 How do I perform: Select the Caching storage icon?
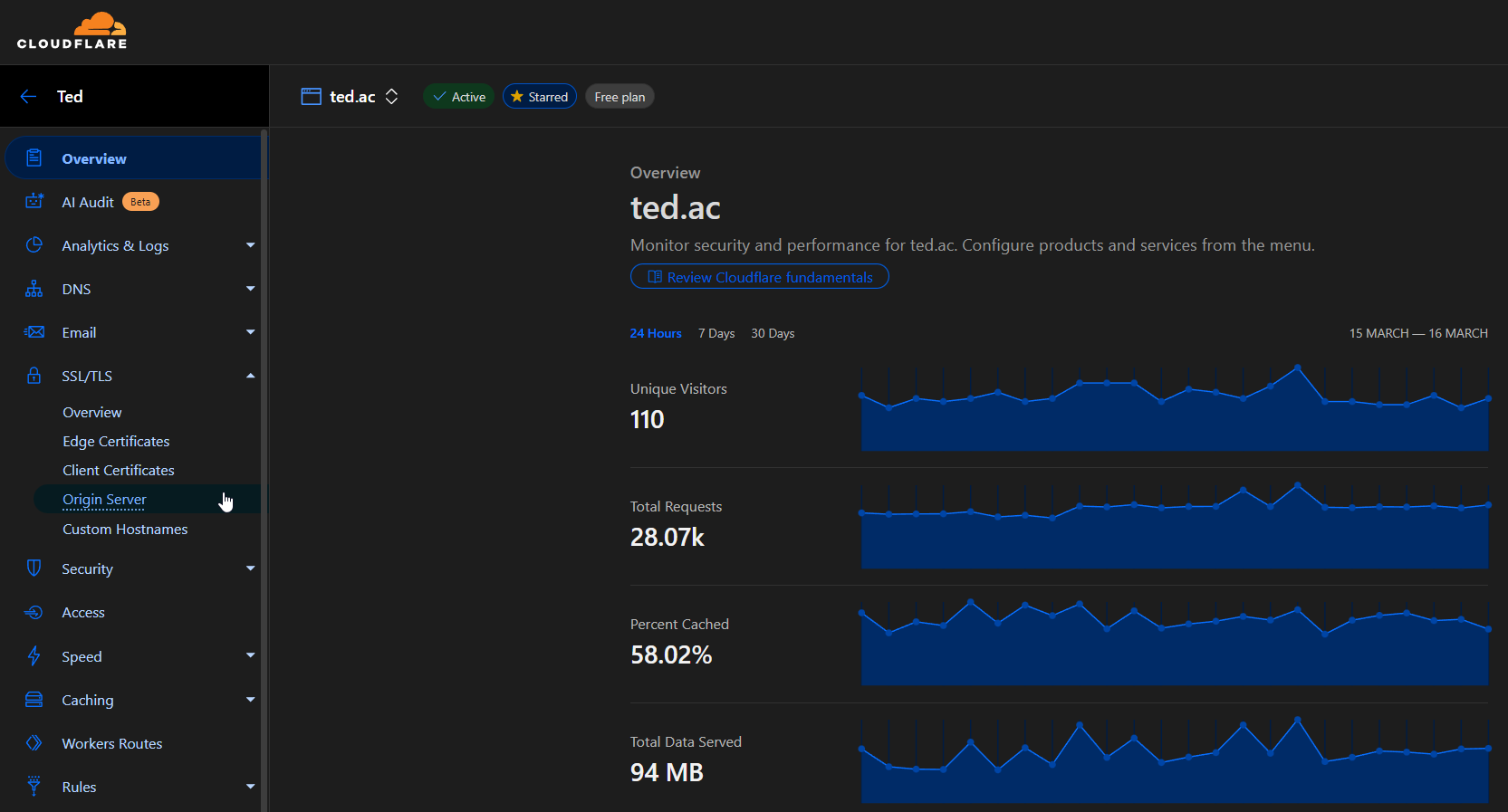pos(34,700)
